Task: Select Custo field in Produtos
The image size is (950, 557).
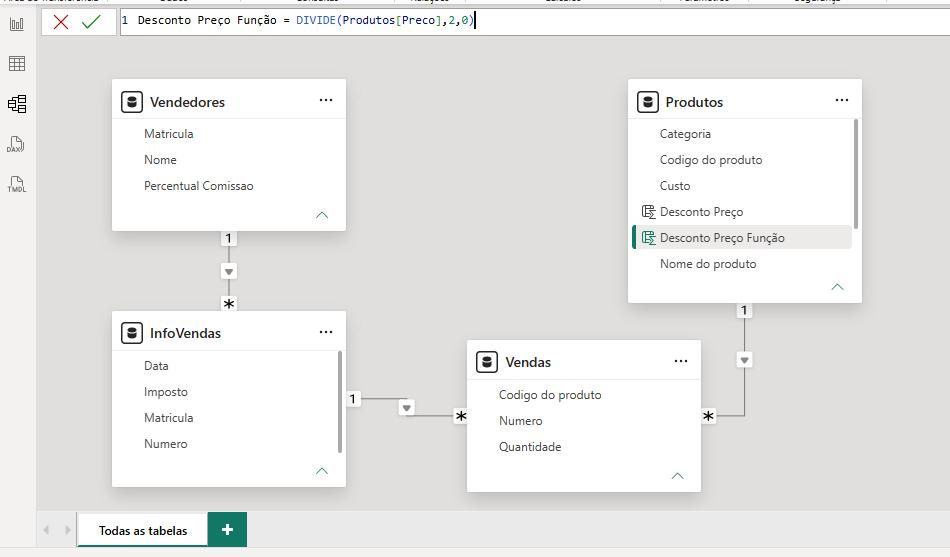Action: [x=674, y=186]
